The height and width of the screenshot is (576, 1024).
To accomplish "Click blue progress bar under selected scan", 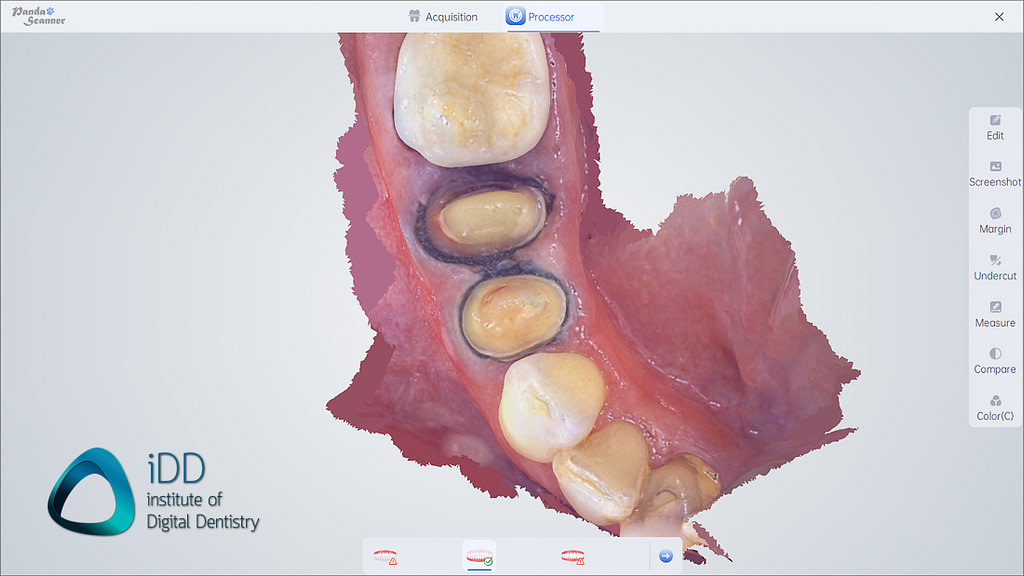I will click(479, 569).
